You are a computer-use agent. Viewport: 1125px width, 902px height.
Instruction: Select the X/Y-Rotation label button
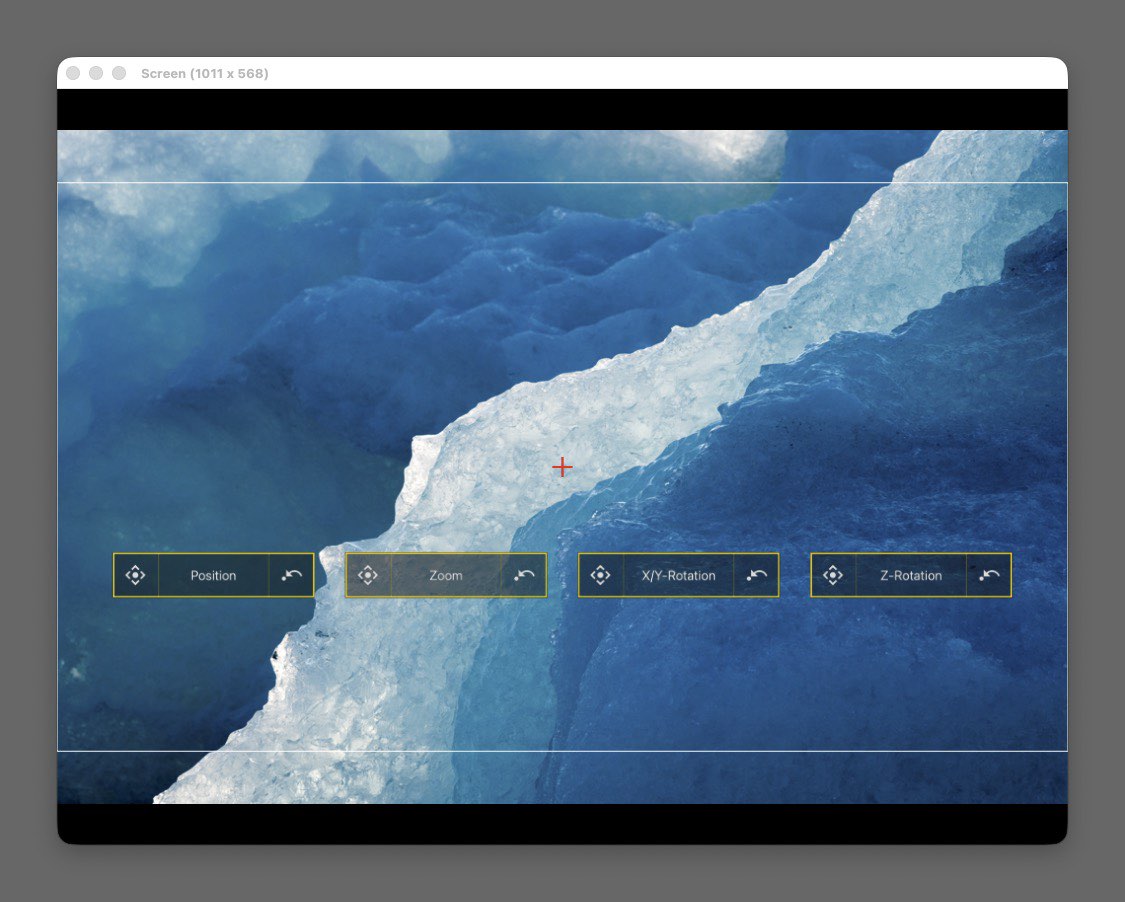point(678,575)
